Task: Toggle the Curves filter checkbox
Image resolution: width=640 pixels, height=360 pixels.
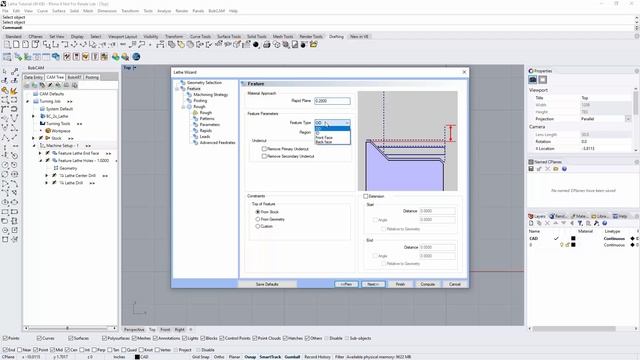Action: tap(39, 338)
